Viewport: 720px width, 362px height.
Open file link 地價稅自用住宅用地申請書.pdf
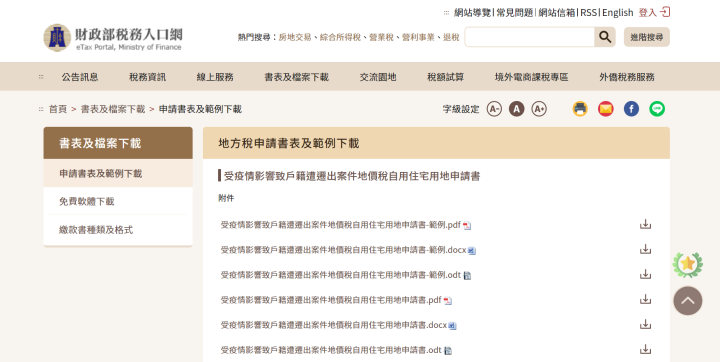(x=331, y=300)
